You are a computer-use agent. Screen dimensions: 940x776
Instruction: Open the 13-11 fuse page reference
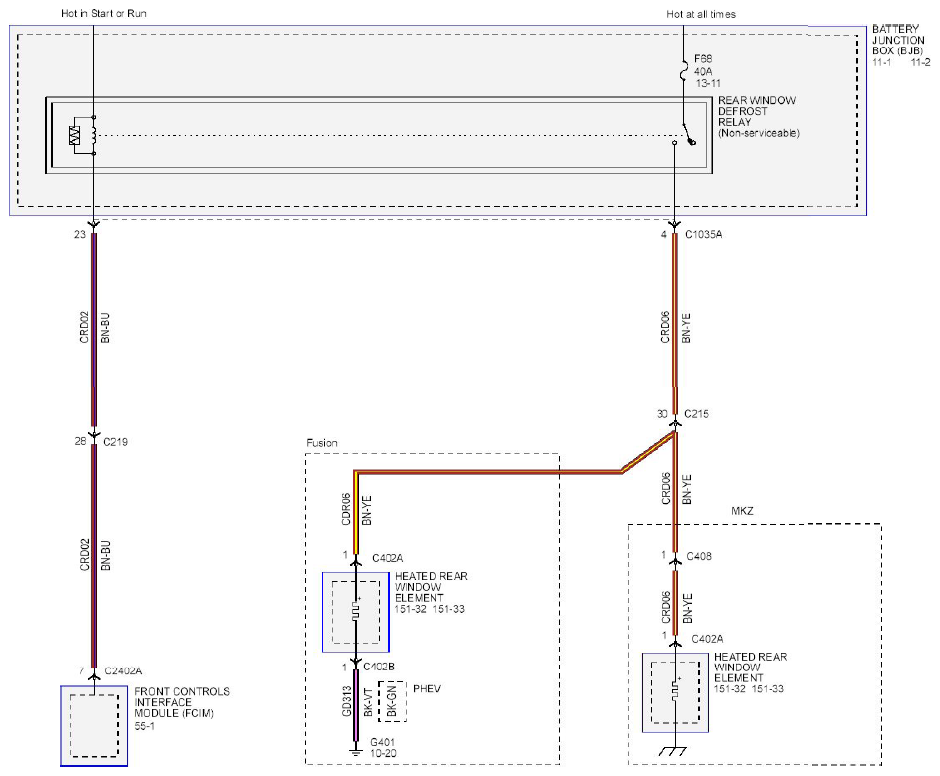708,83
